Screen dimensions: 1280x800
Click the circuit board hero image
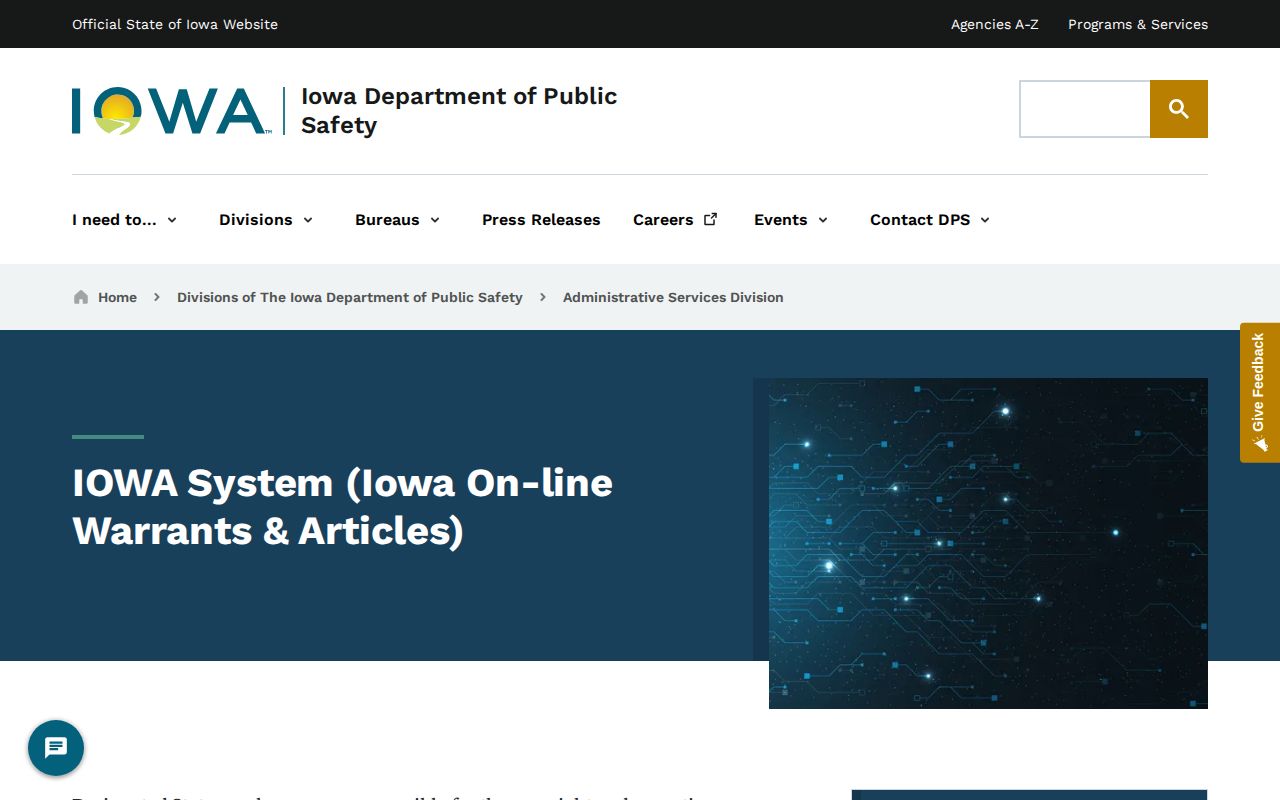pyautogui.click(x=988, y=543)
